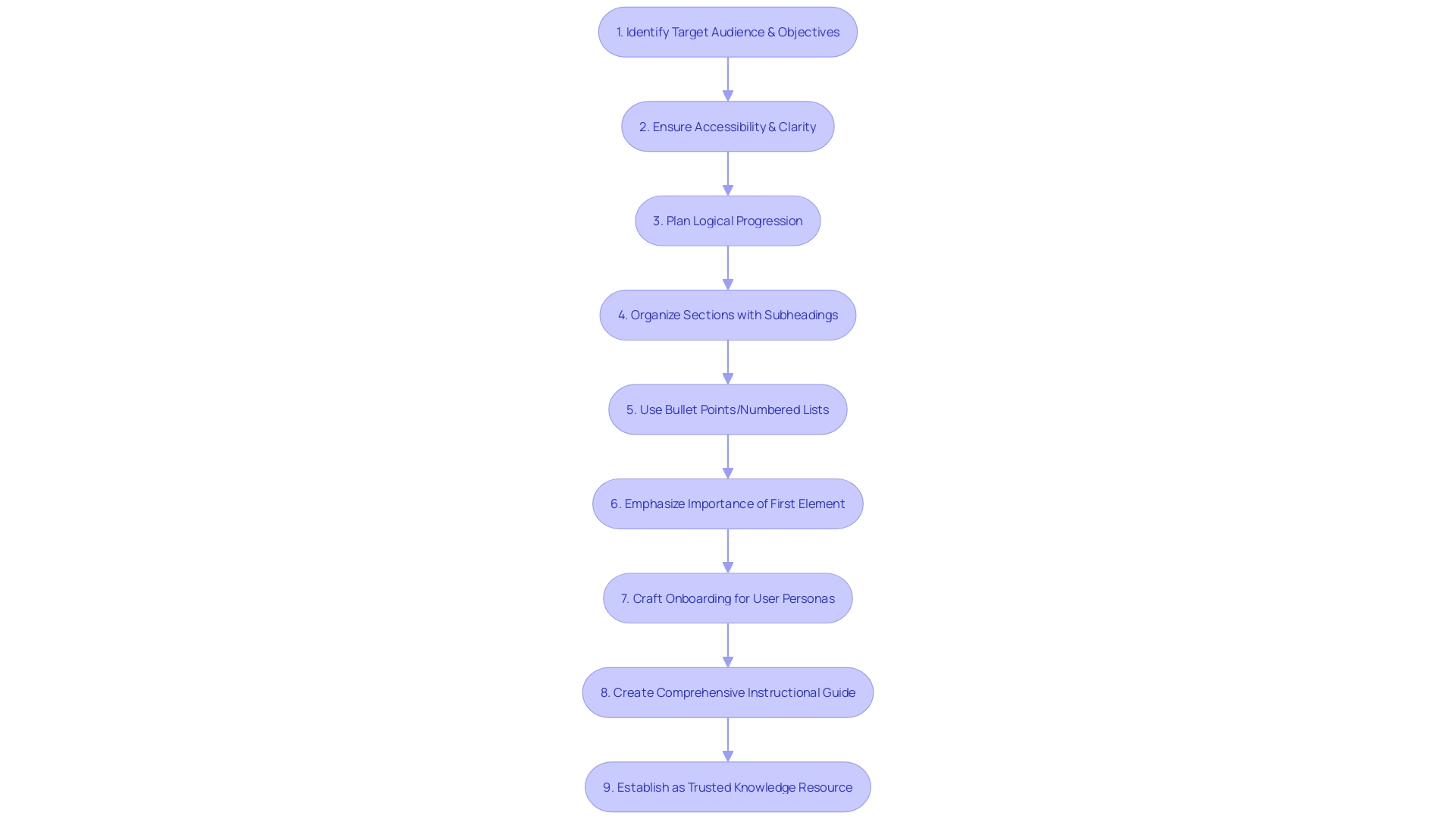
Task: Select the 'Emphasize Importance of First Element' node
Action: coord(728,503)
